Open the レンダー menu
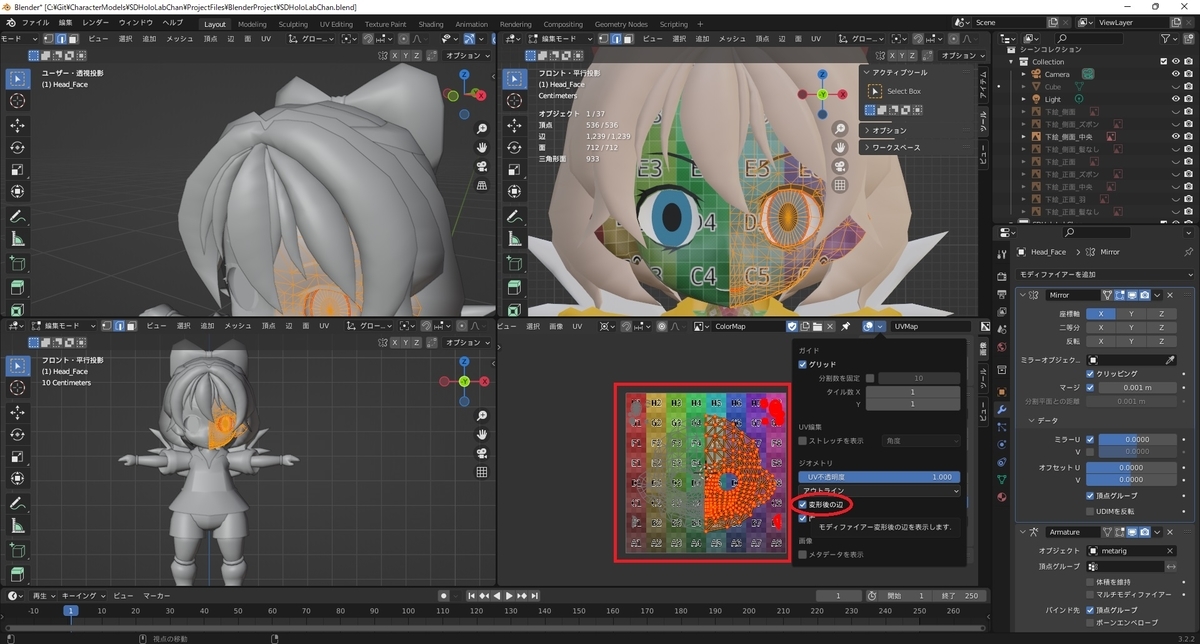Screen dimensions: 1200x644 [x=96, y=23]
